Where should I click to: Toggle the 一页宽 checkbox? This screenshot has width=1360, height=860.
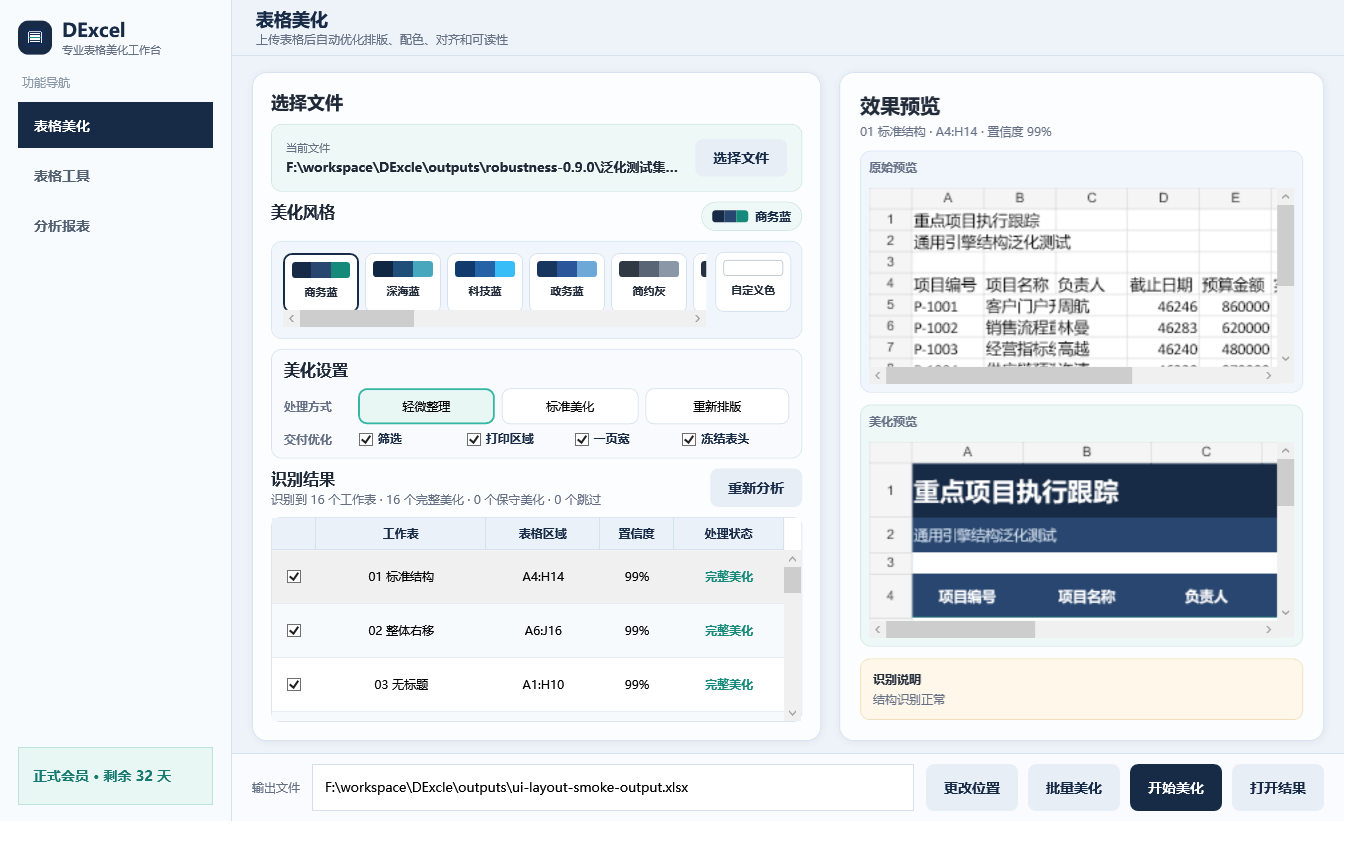(582, 439)
